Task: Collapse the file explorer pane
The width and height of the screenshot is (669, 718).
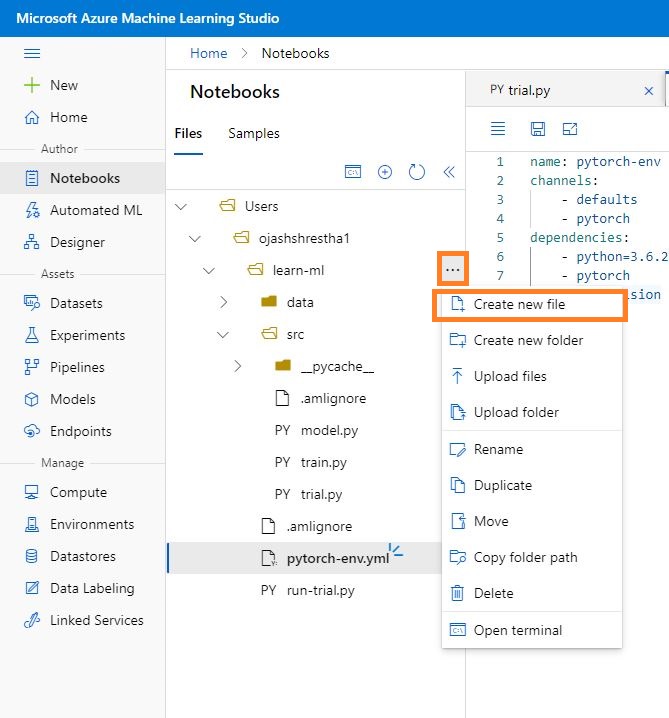Action: tap(449, 172)
